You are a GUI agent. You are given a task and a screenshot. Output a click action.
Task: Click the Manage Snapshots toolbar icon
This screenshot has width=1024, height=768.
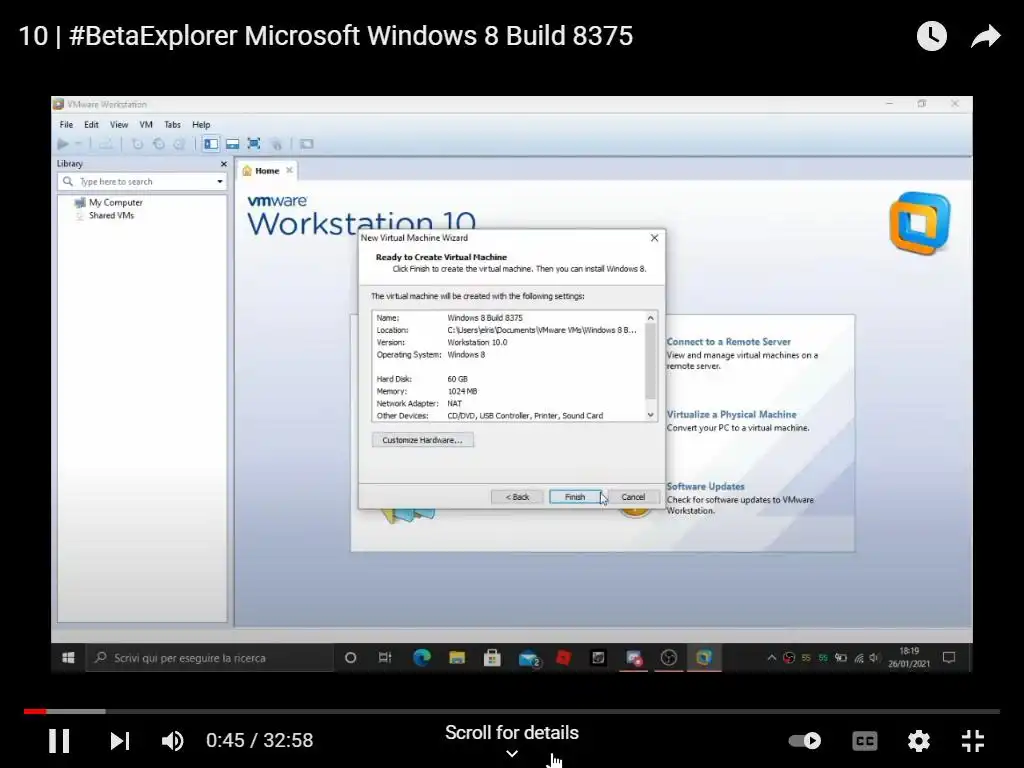pyautogui.click(x=179, y=144)
